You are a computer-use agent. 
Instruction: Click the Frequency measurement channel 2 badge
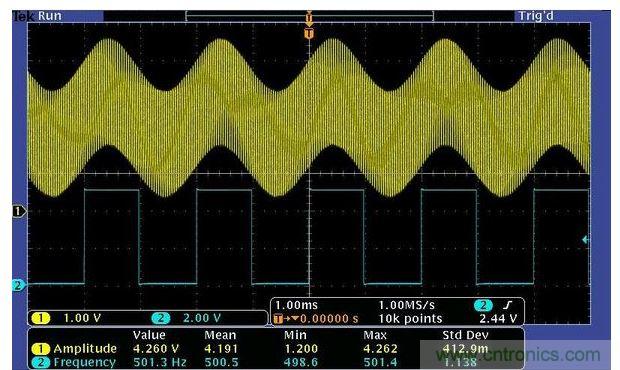tap(41, 362)
